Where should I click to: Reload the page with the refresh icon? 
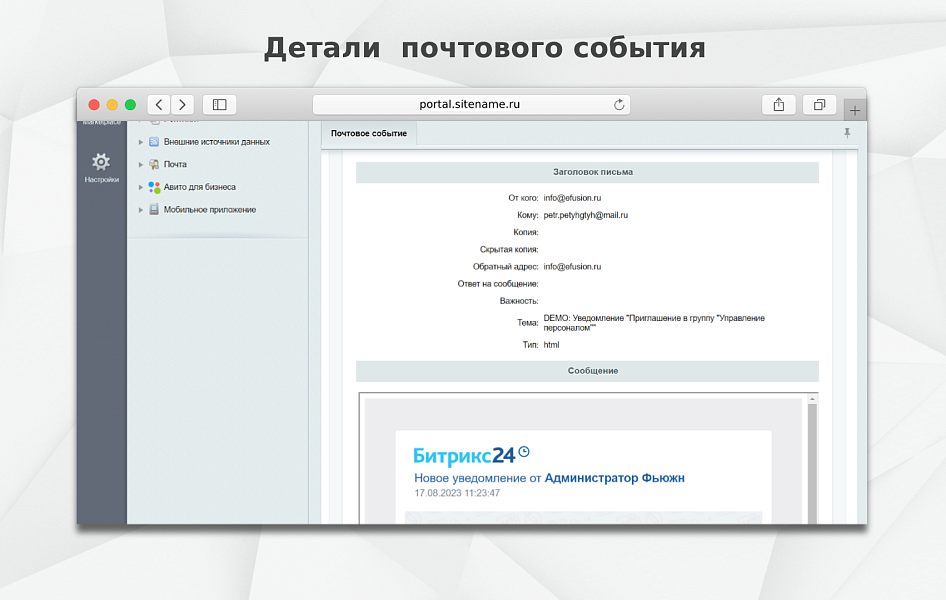619,105
